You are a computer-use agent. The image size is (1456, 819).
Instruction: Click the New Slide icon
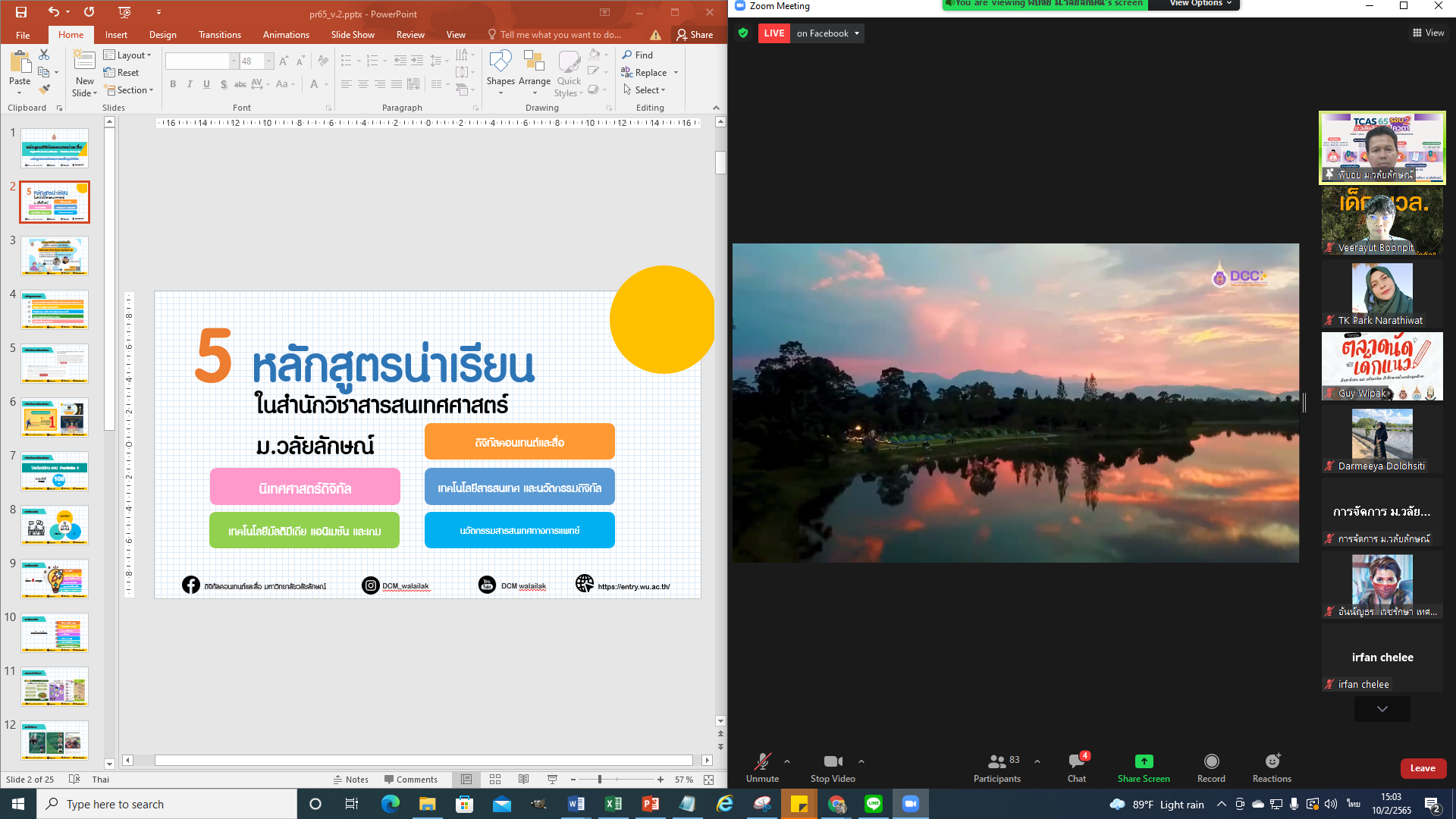coord(84,62)
